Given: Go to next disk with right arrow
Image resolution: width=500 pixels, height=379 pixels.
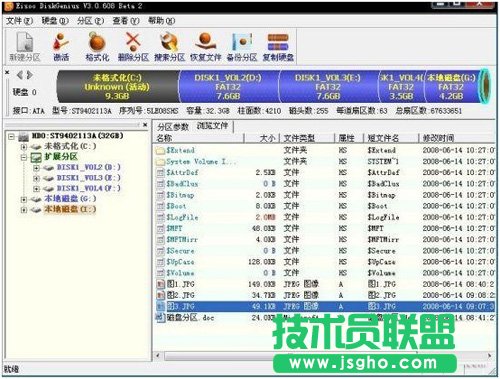Looking at the screenshot, I should point(30,75).
